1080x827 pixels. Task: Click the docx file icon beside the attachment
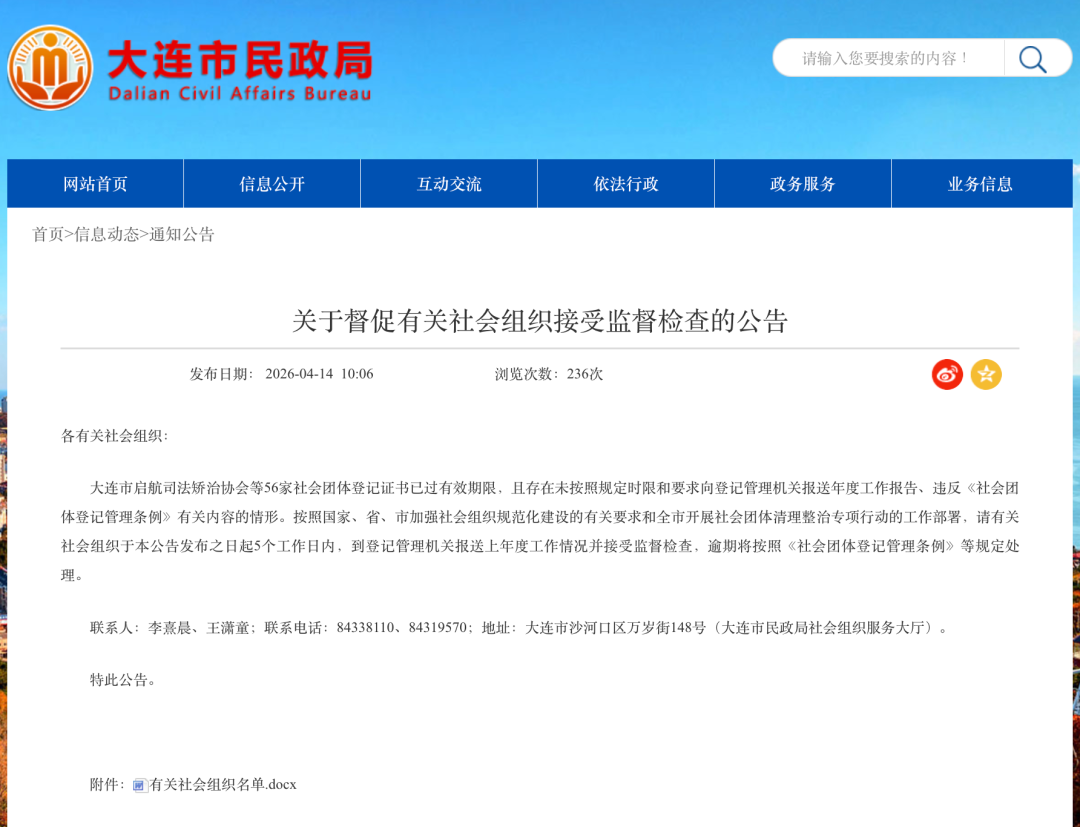click(x=140, y=785)
